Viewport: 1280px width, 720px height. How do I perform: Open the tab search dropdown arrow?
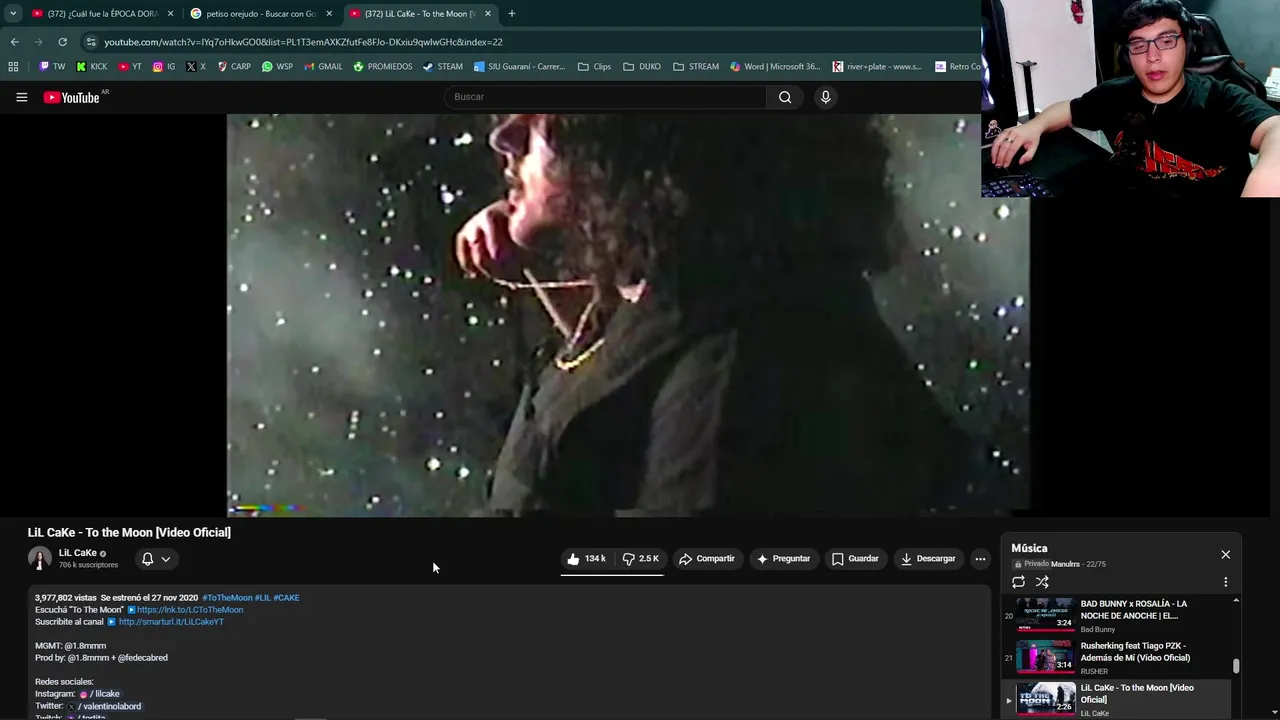pos(13,14)
